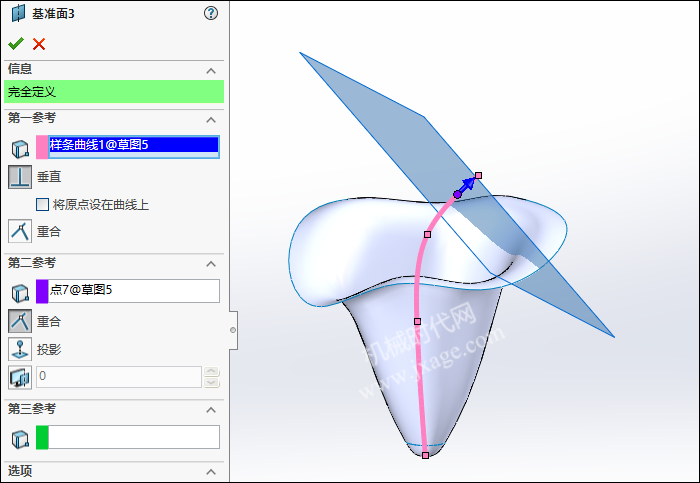Screen dimensions: 700x483
Task: Click the green third reference color swatch
Action: pos(42,437)
